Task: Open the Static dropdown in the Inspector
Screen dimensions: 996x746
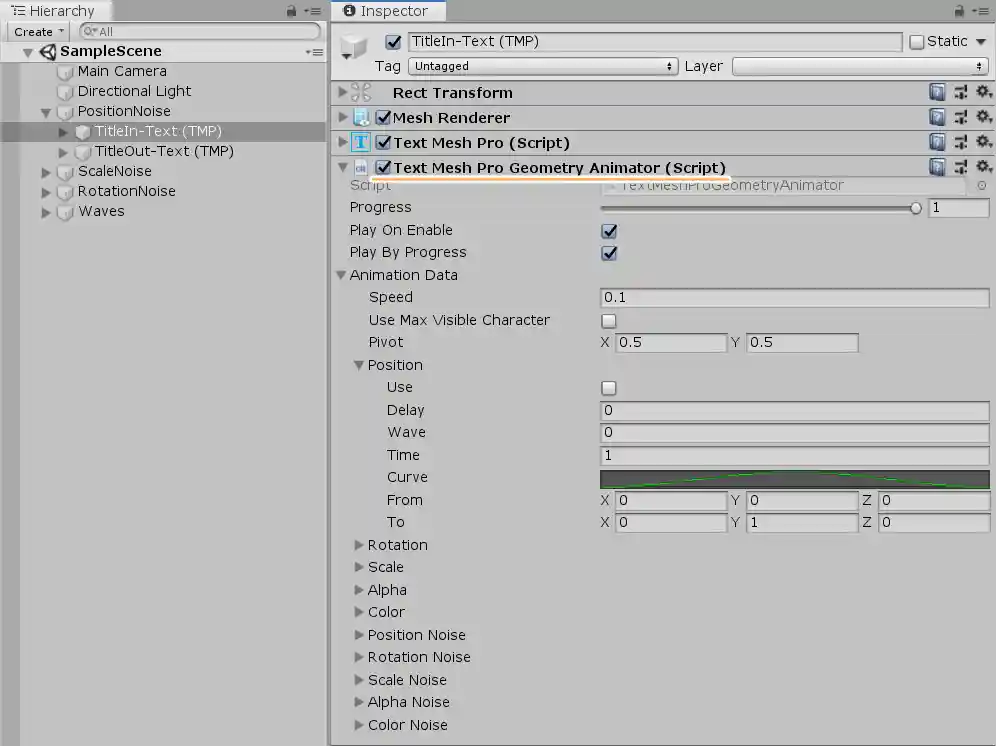Action: pyautogui.click(x=981, y=41)
